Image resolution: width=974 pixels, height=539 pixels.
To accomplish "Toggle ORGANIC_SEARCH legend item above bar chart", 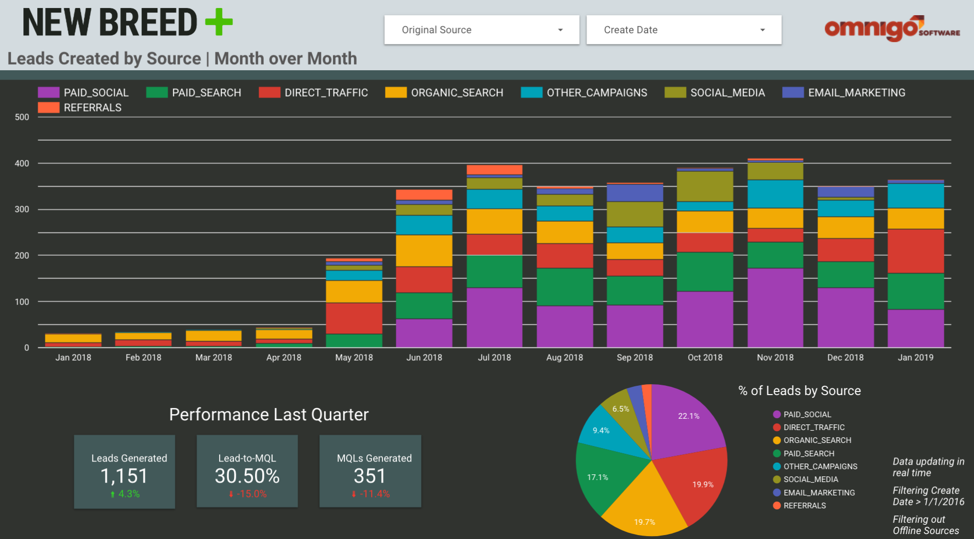I will point(396,93).
